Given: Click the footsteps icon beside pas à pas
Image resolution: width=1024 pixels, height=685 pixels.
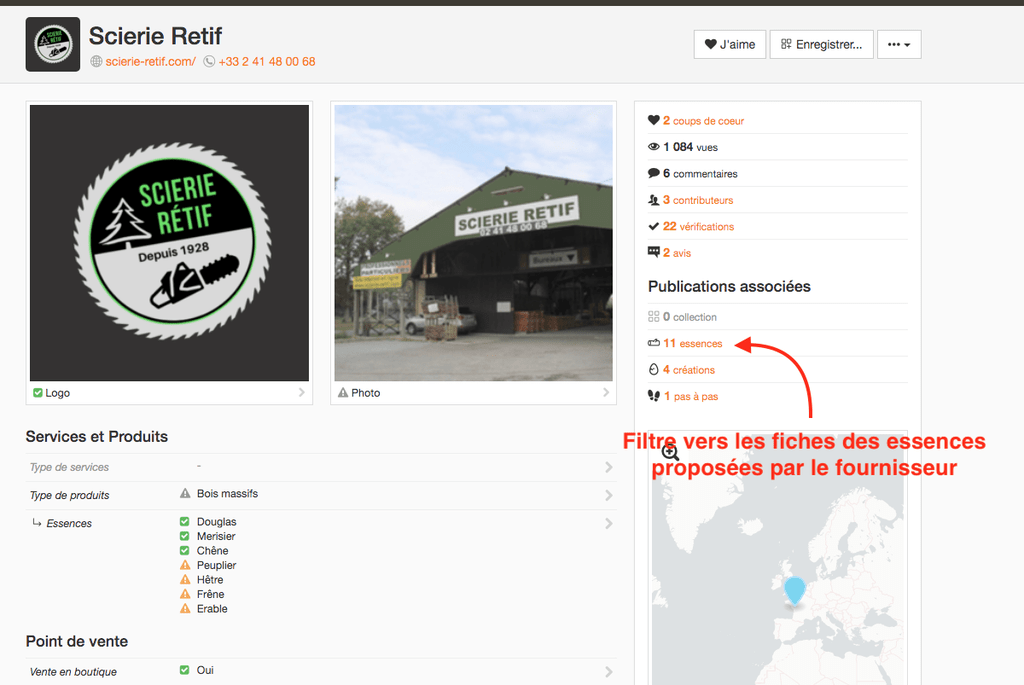Looking at the screenshot, I should coord(654,396).
